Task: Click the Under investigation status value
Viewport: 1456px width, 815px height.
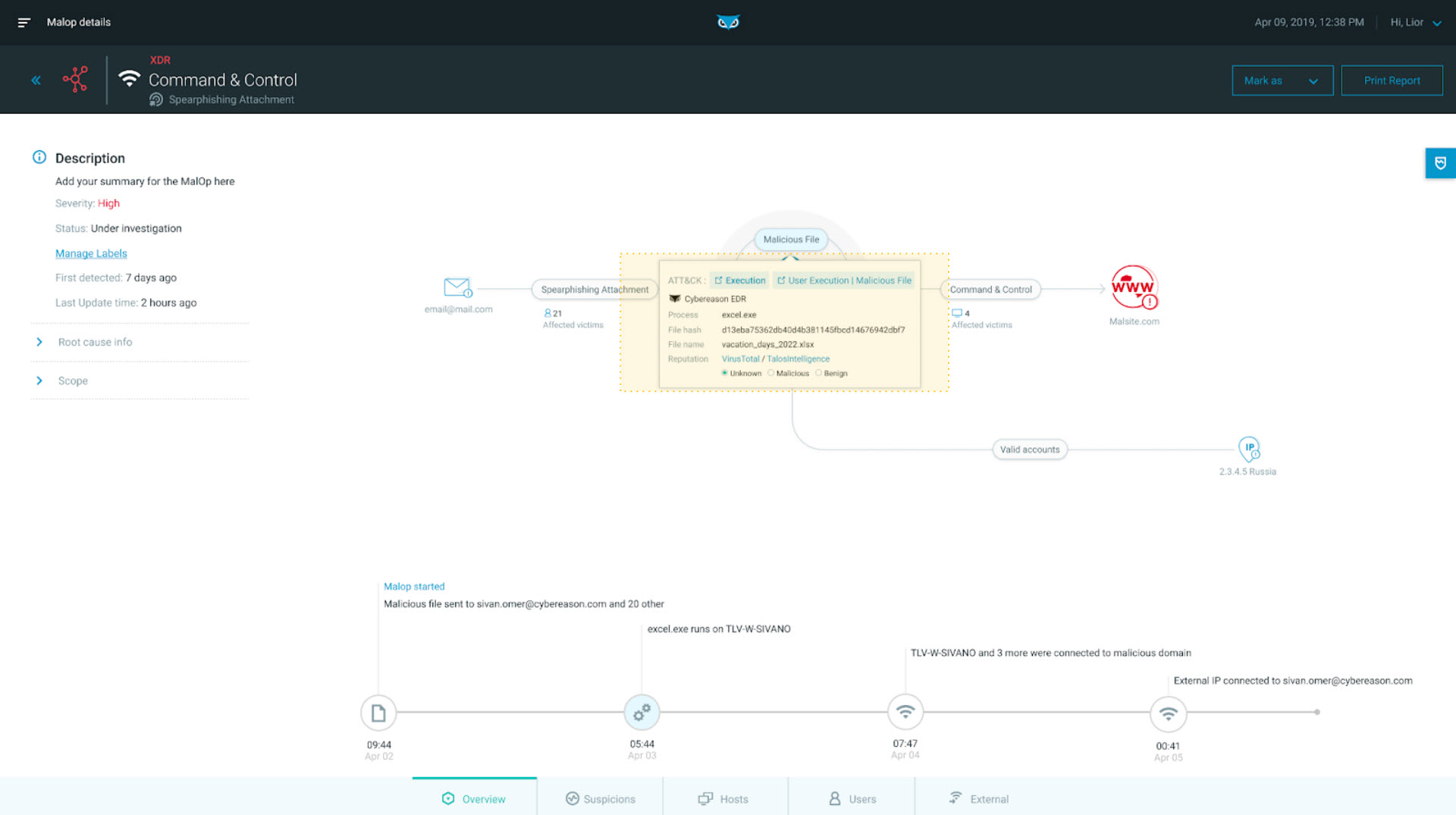Action: point(136,228)
